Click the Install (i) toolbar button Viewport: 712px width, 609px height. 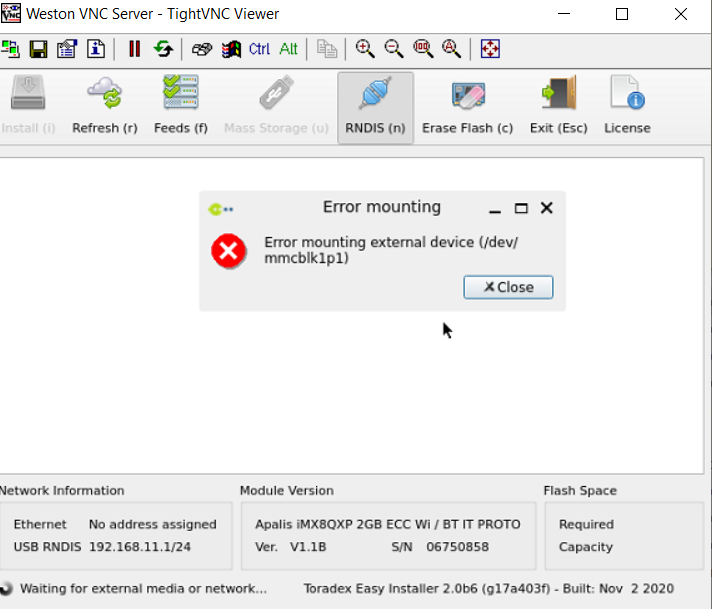[28, 105]
